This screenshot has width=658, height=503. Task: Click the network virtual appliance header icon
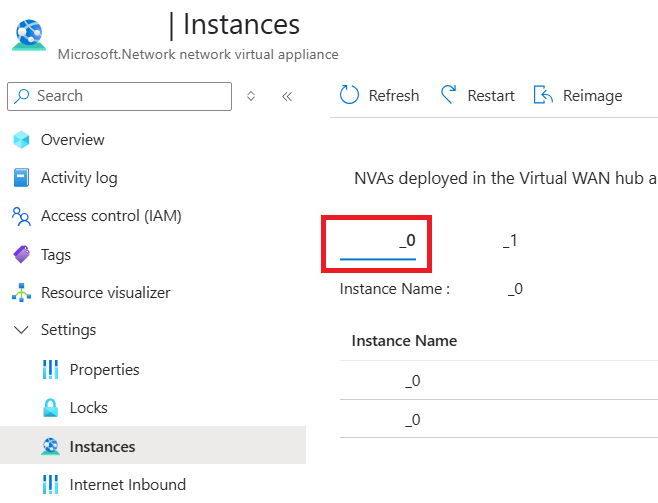pyautogui.click(x=29, y=35)
